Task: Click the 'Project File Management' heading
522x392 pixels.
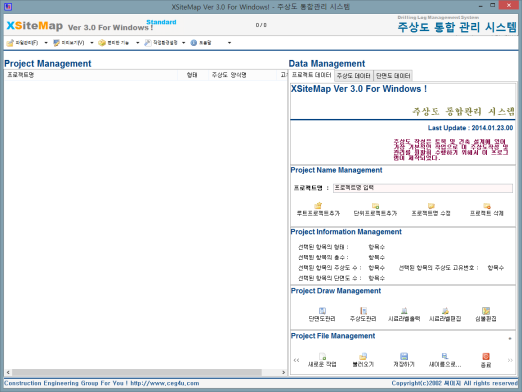Action: (x=333, y=336)
